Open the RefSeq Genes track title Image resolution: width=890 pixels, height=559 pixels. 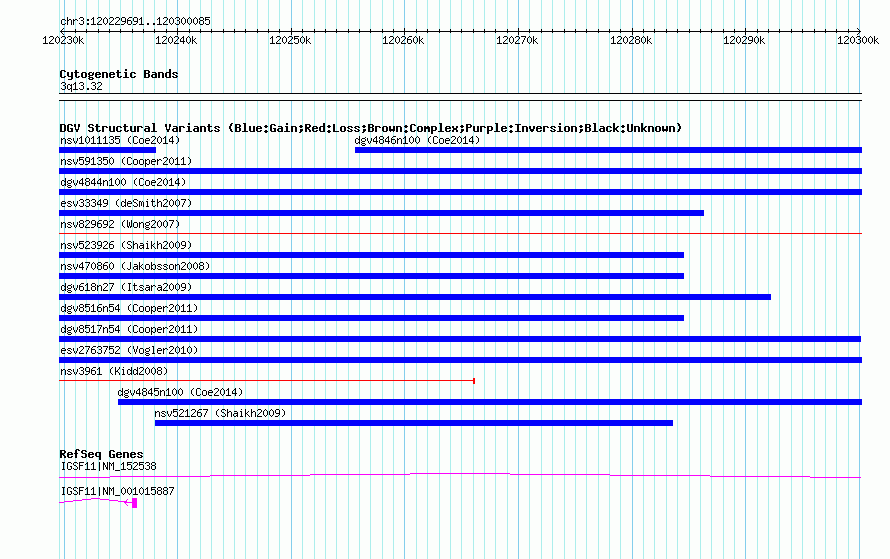101,454
